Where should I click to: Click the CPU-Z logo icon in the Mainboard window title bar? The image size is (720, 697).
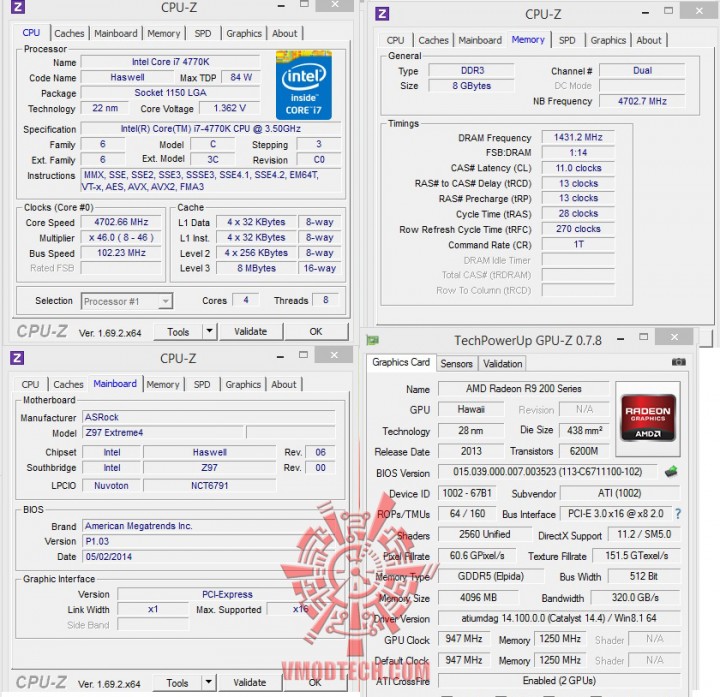click(x=17, y=358)
